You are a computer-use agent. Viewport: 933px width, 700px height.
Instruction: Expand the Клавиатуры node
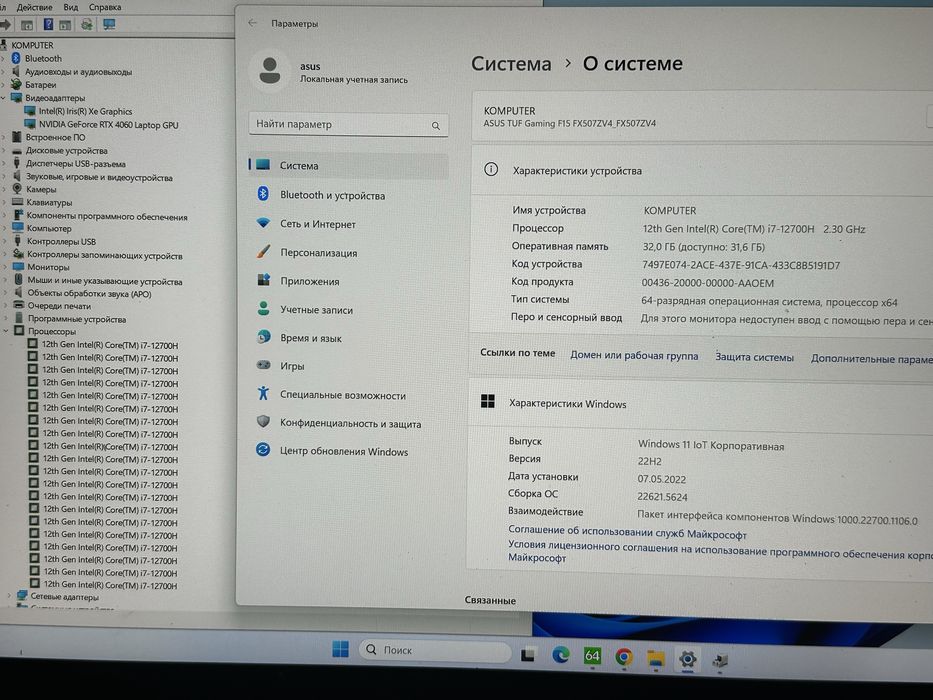[4, 202]
